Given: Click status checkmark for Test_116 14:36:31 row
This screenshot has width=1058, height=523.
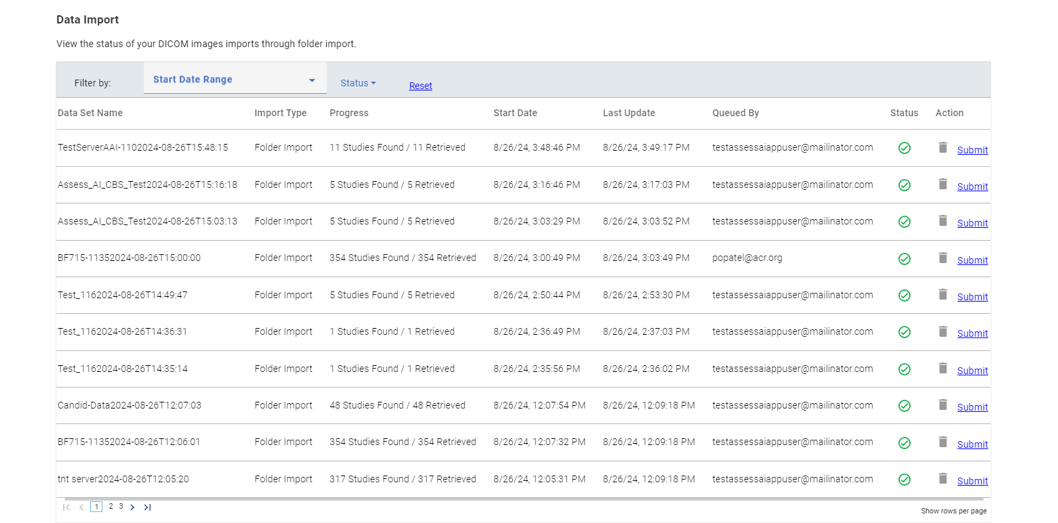Looking at the screenshot, I should point(904,332).
